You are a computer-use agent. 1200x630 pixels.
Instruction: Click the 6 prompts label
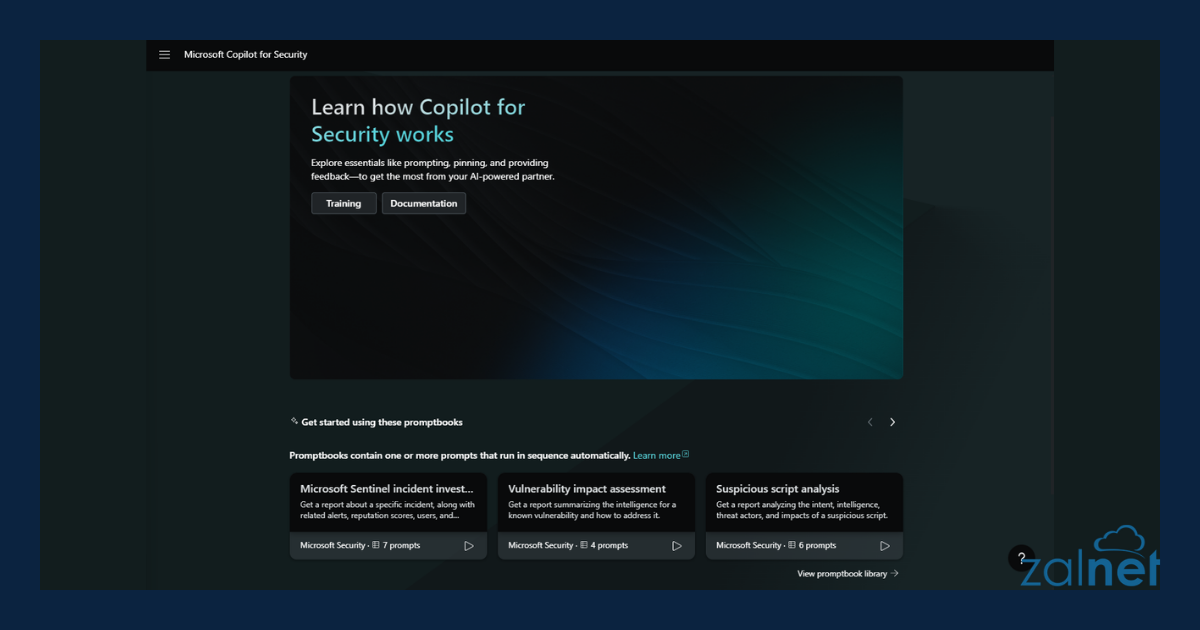812,546
